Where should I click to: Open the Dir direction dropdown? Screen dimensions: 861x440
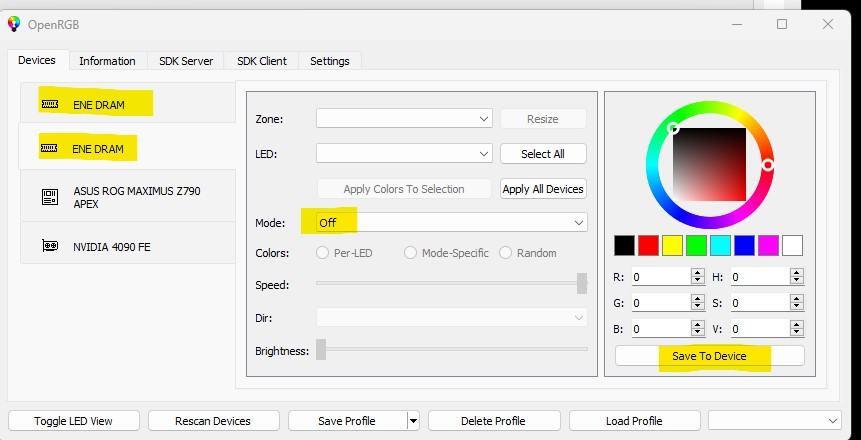[451, 318]
